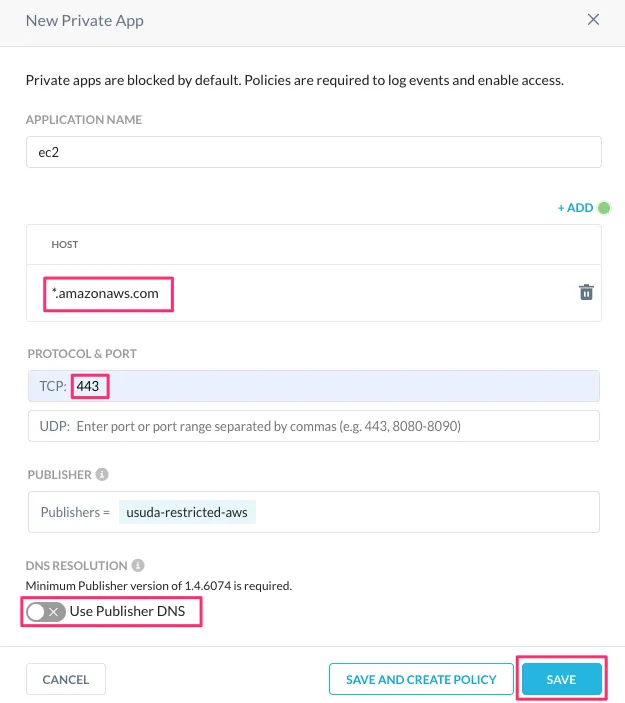Click the Publisher info icon
The height and width of the screenshot is (703, 625).
[x=103, y=474]
